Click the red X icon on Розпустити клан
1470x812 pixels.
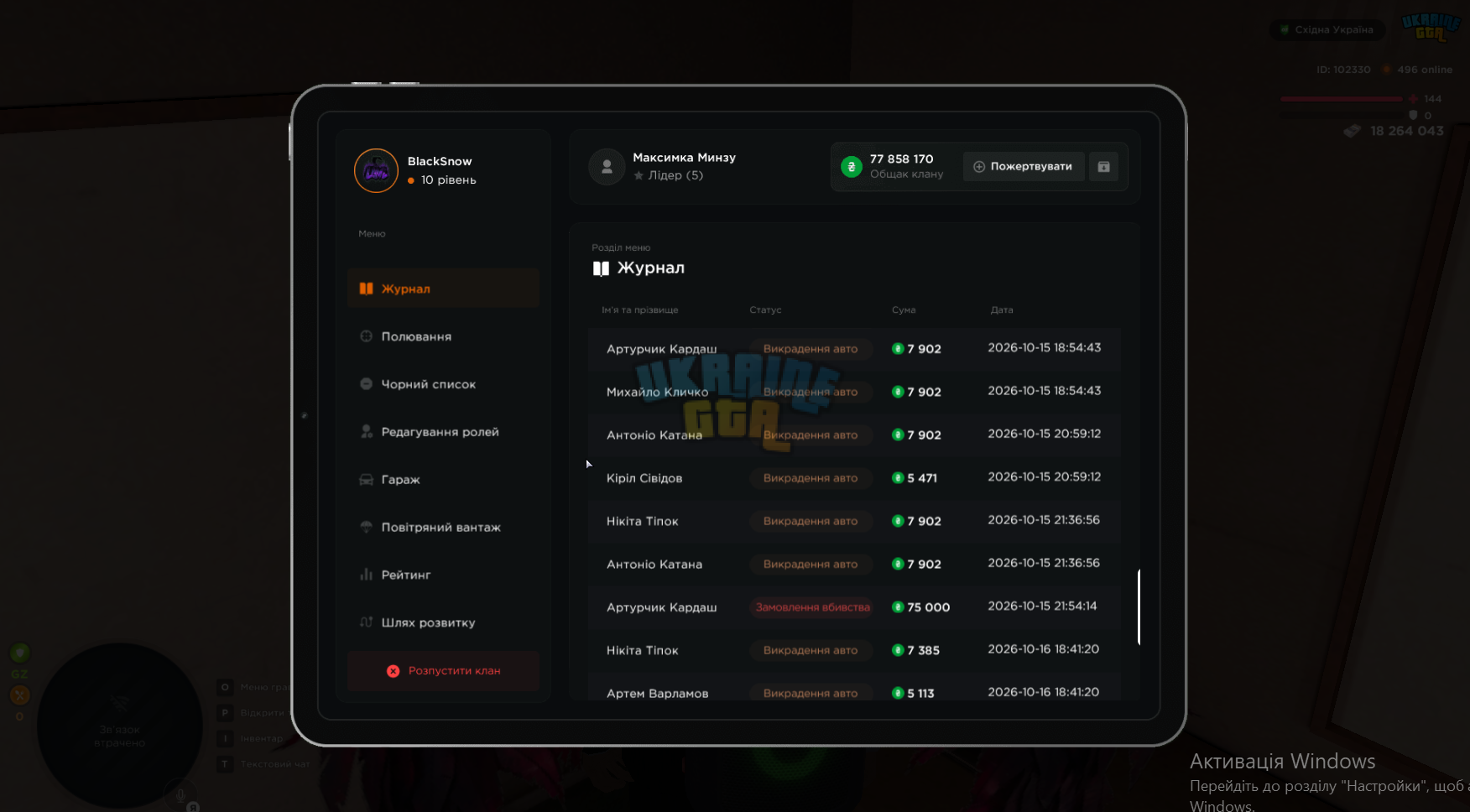tap(393, 671)
